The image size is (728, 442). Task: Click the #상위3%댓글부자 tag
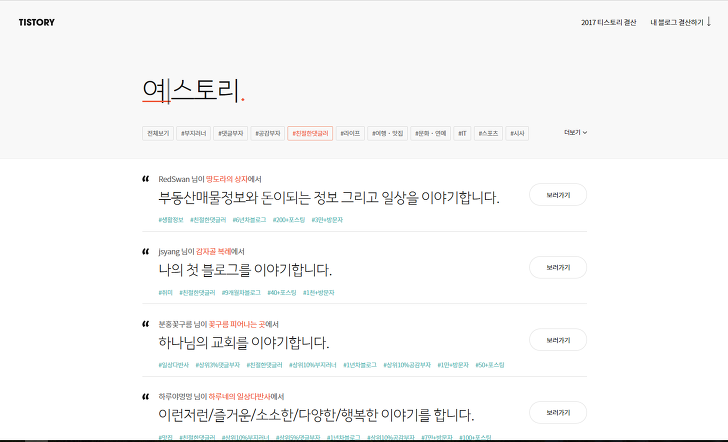(218, 365)
